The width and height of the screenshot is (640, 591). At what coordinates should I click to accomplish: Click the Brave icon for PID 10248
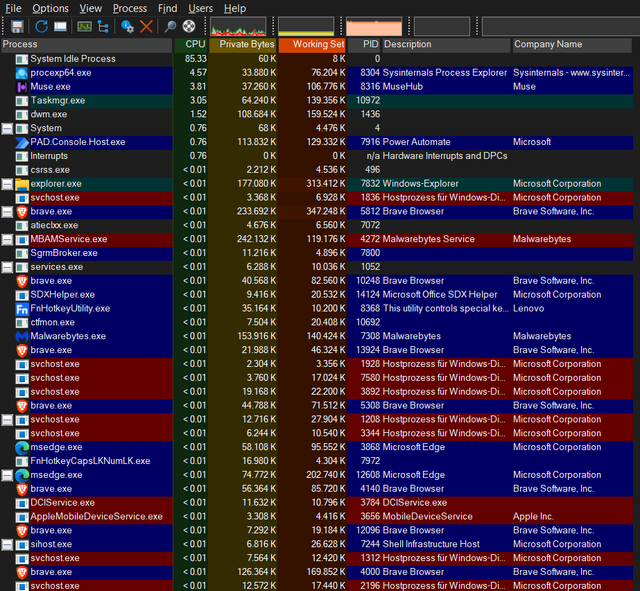pos(22,281)
